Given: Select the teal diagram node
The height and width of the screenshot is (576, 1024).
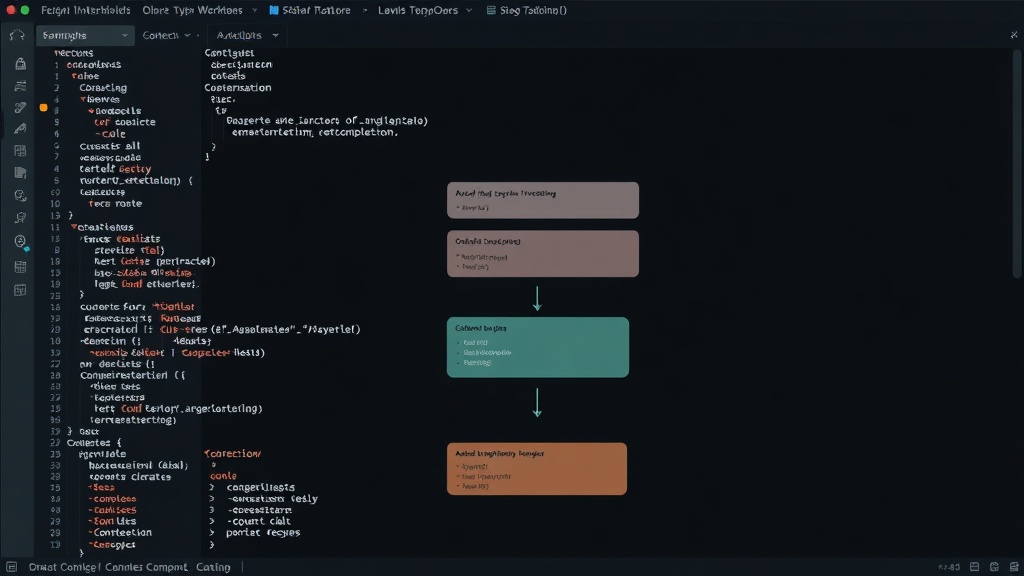Looking at the screenshot, I should (x=537, y=347).
